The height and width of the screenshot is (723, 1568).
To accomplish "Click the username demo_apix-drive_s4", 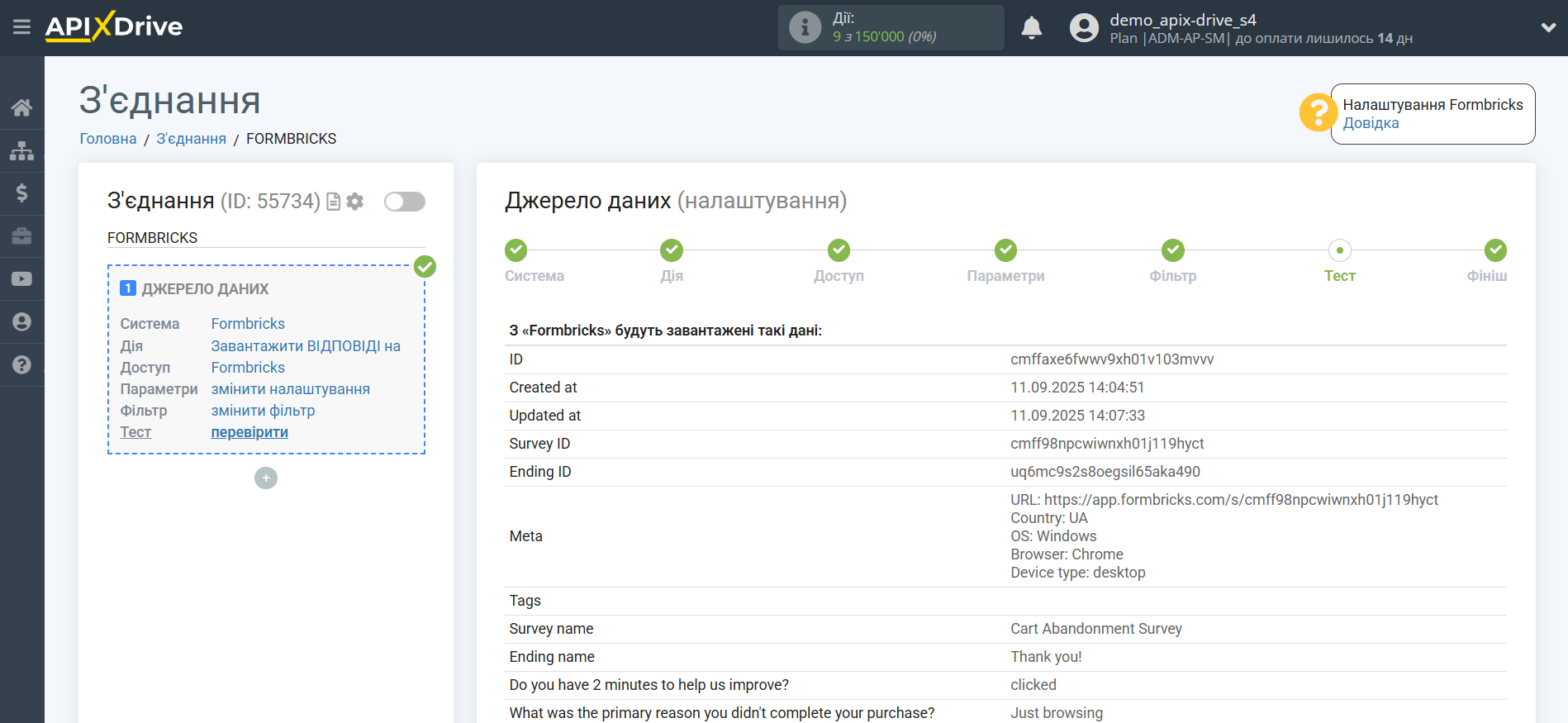I will pos(1183,20).
